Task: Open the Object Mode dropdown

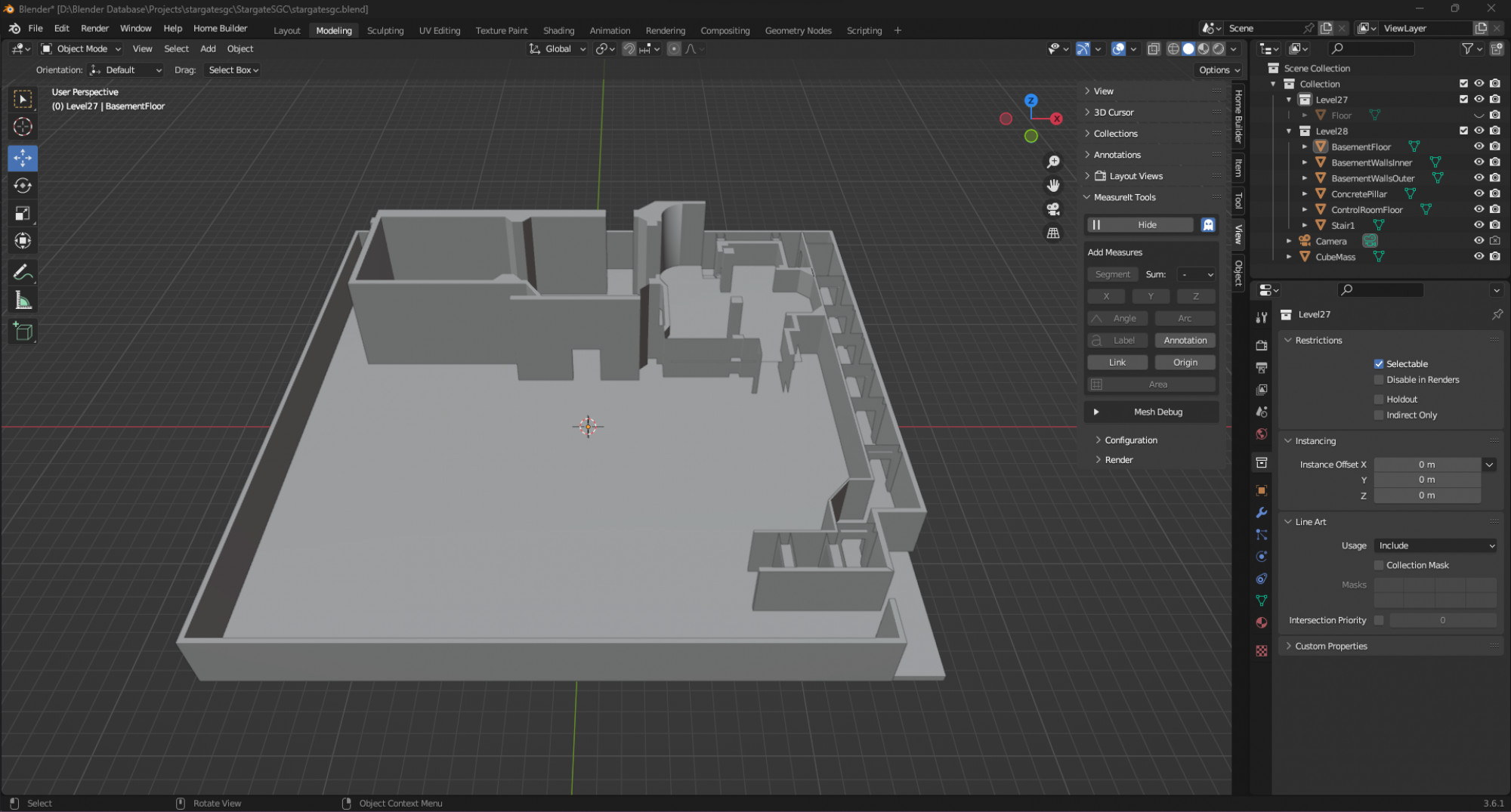Action: coord(81,49)
